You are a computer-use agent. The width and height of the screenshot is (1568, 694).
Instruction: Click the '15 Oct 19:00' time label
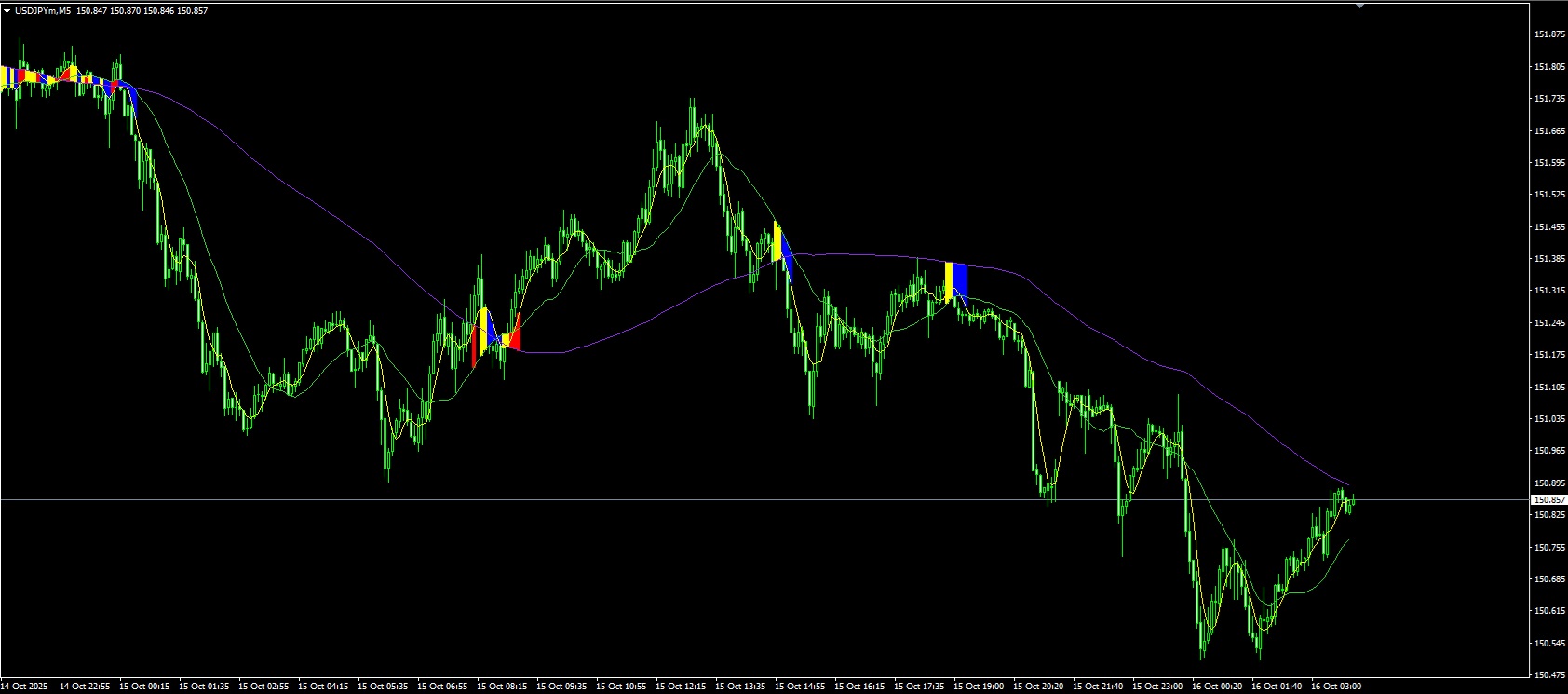[979, 687]
